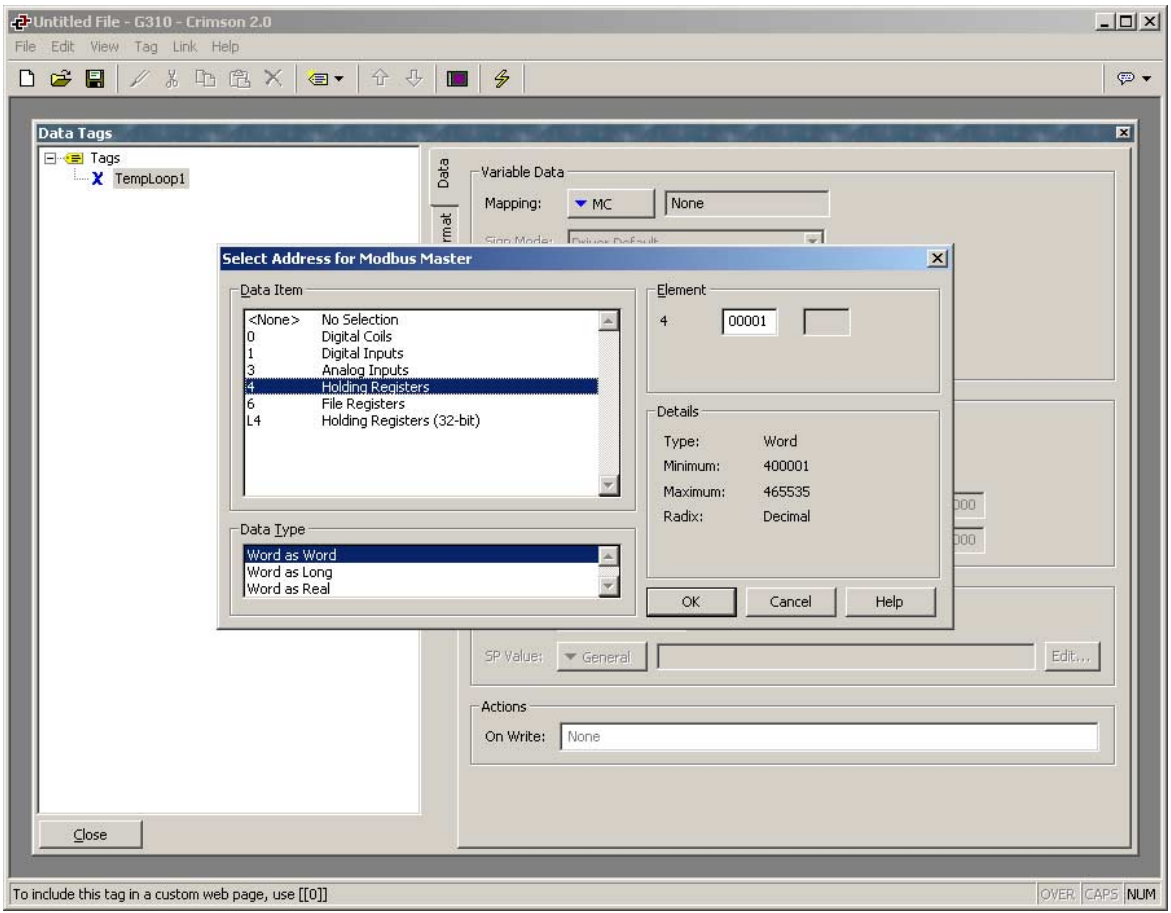Select the Holding Registers data item
The width and height of the screenshot is (1171, 913).
pyautogui.click(x=421, y=387)
